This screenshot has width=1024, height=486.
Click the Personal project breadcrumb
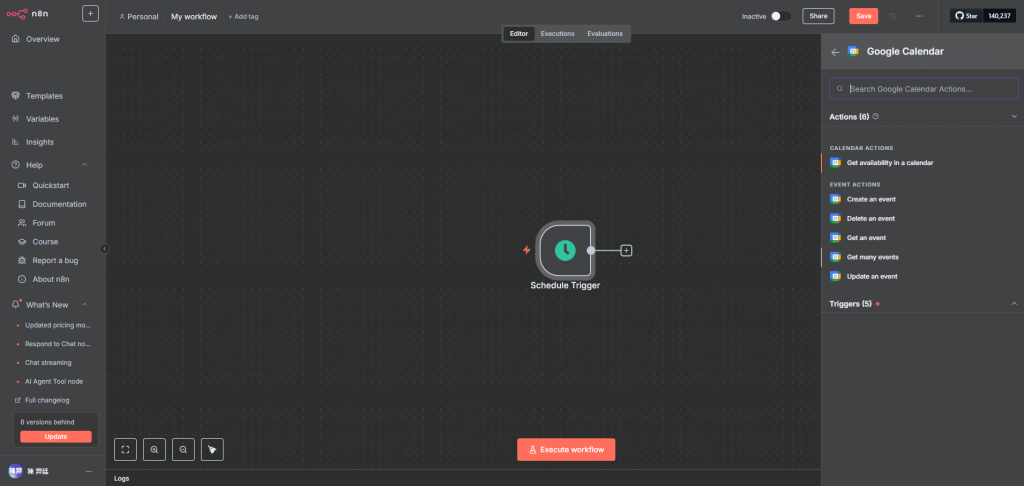(138, 16)
